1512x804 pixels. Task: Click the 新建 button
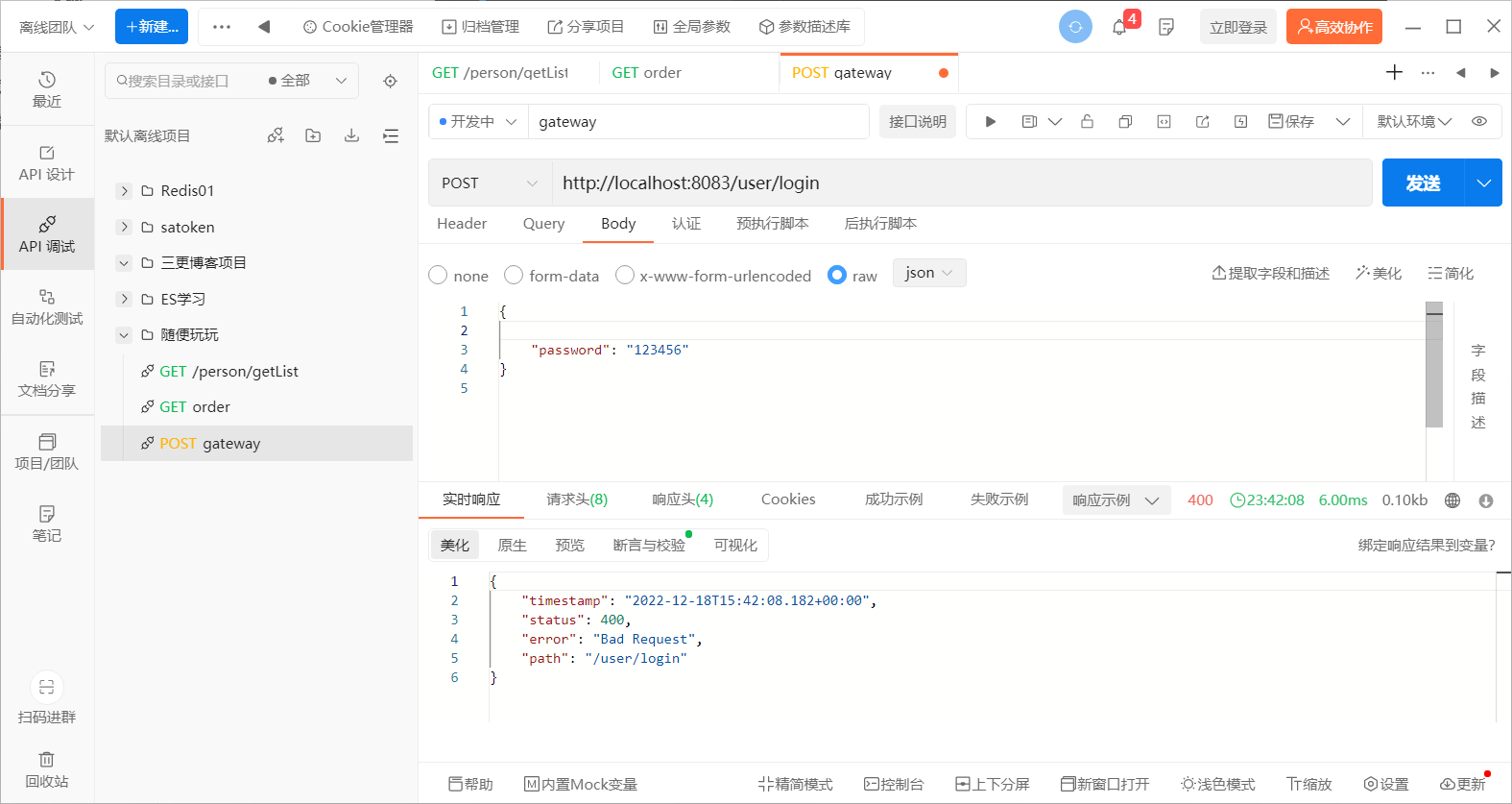pos(152,27)
